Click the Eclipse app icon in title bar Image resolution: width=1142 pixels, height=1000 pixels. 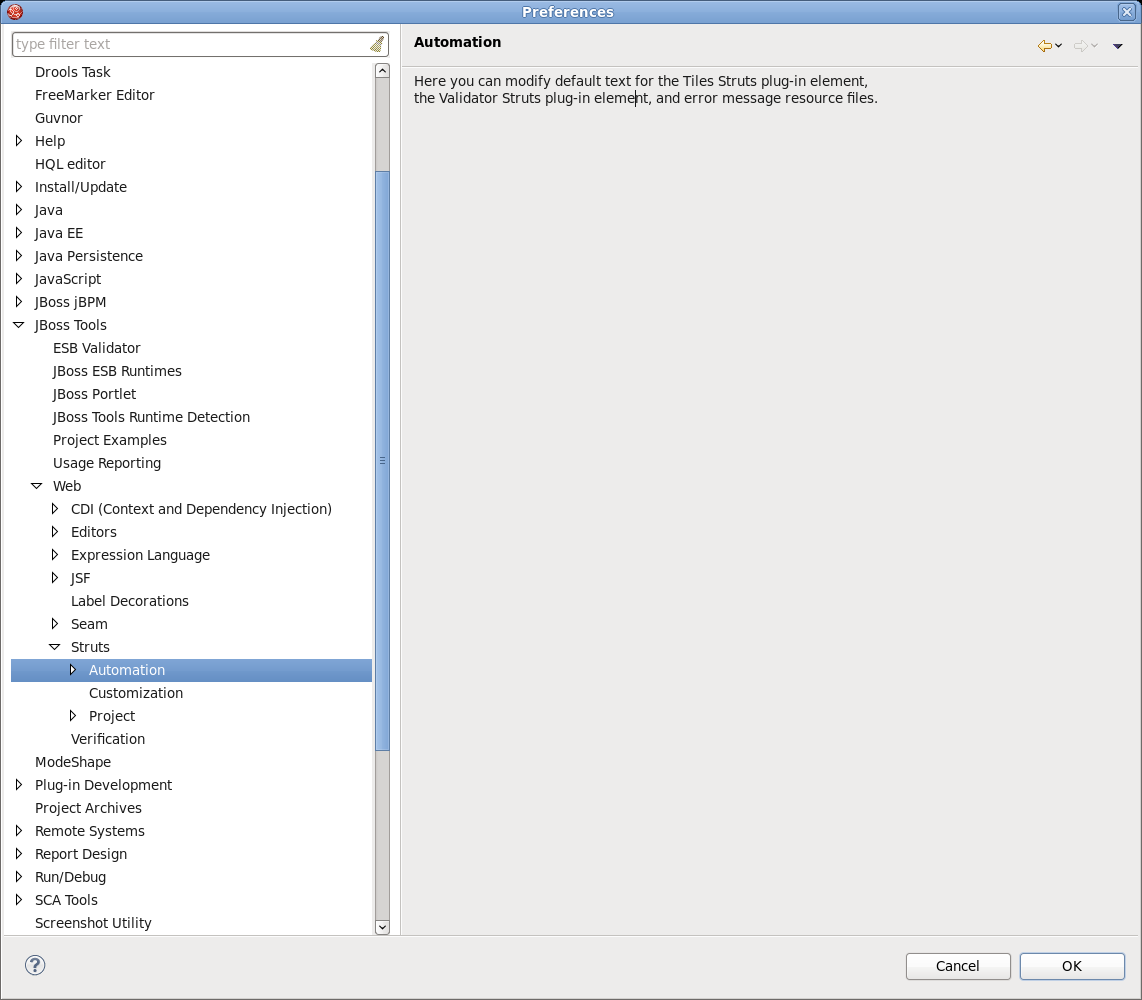(15, 12)
